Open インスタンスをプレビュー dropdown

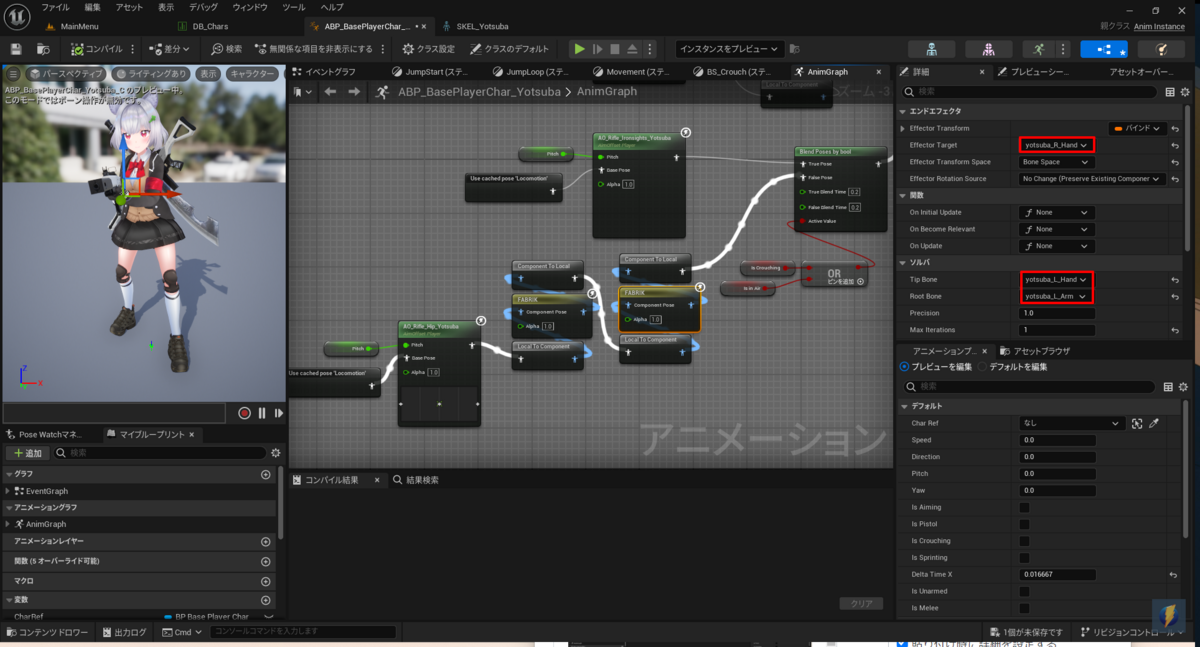coord(732,48)
